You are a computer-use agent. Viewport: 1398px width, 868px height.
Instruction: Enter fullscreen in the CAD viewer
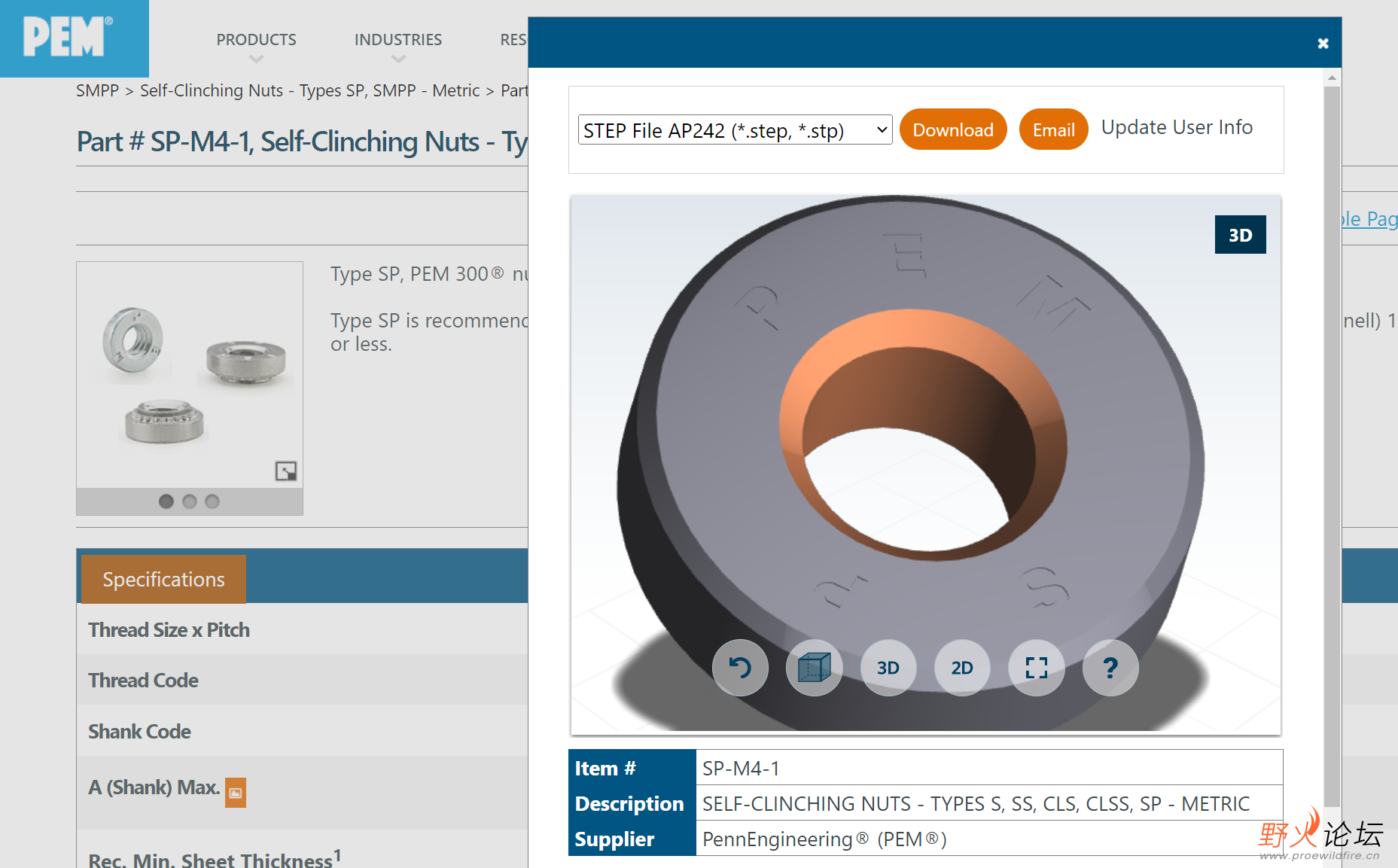(1037, 668)
